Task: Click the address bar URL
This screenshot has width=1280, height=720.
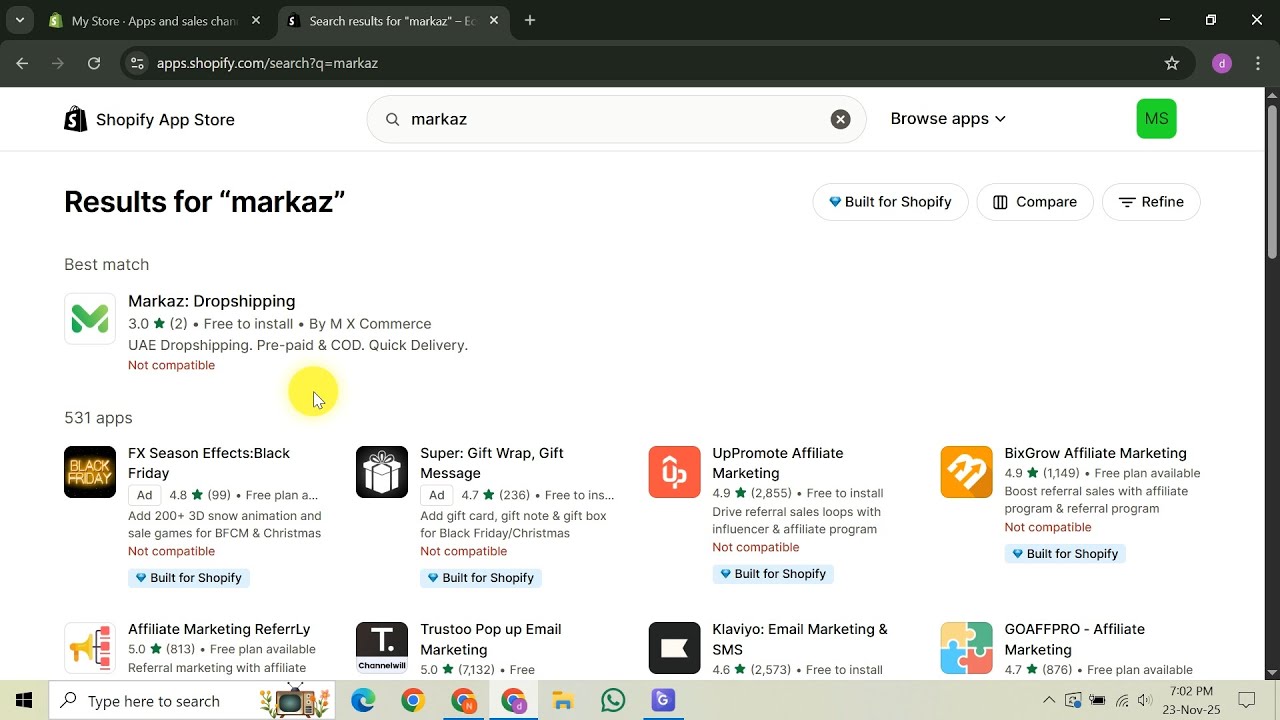Action: 267,63
